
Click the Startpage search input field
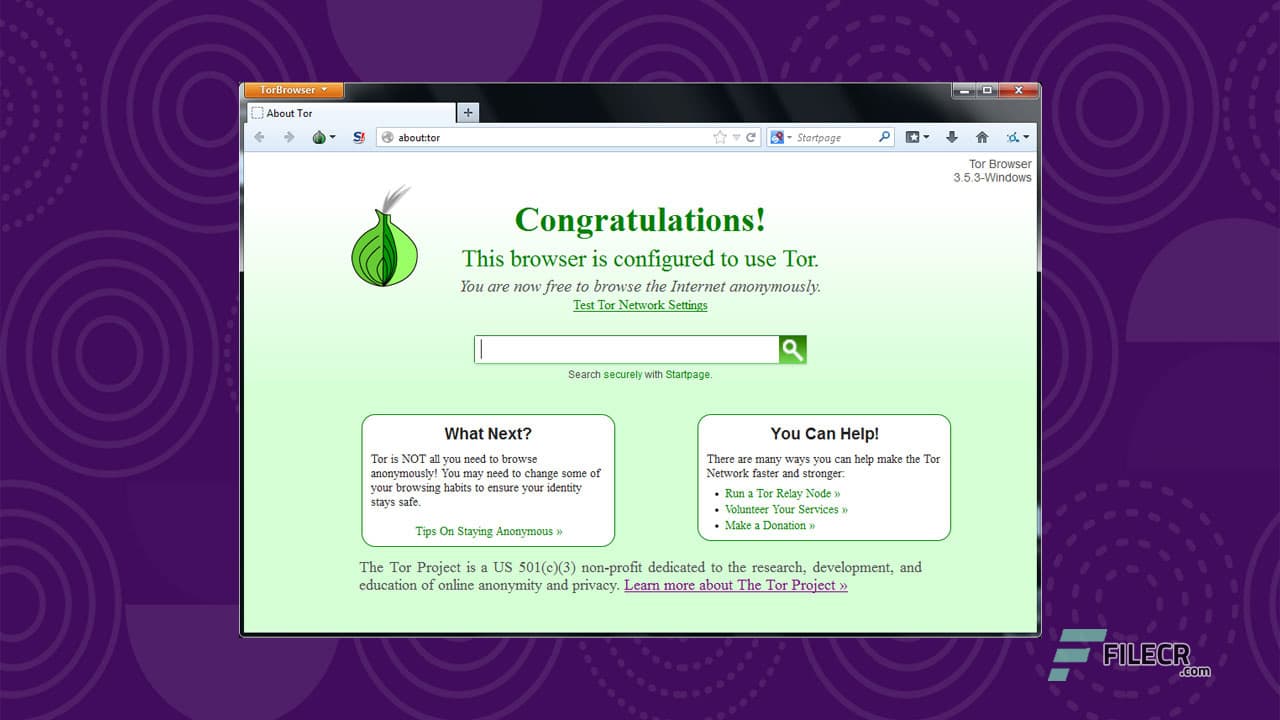coord(625,349)
